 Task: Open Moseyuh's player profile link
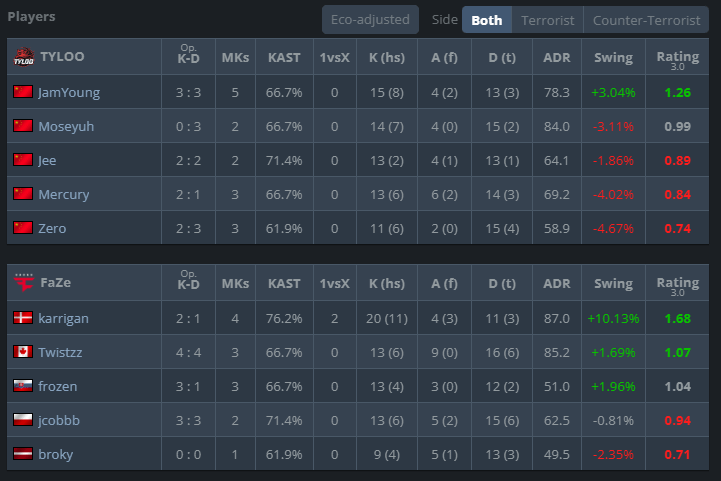pyautogui.click(x=67, y=126)
